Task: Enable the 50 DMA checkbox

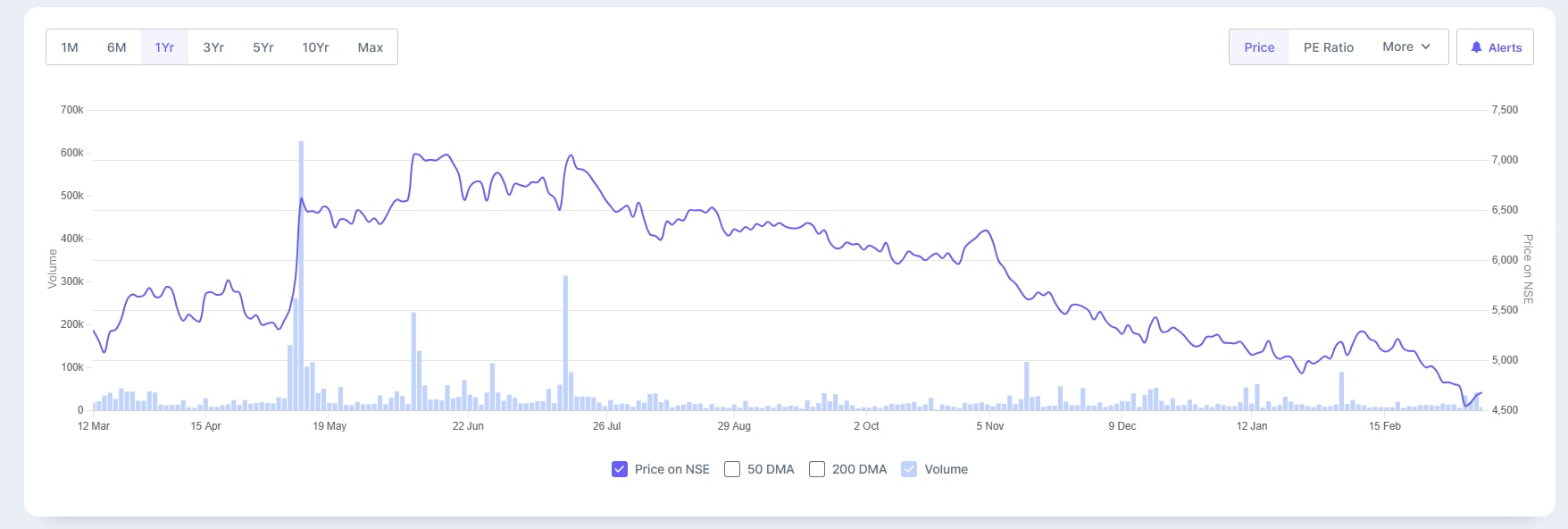Action: 732,469
